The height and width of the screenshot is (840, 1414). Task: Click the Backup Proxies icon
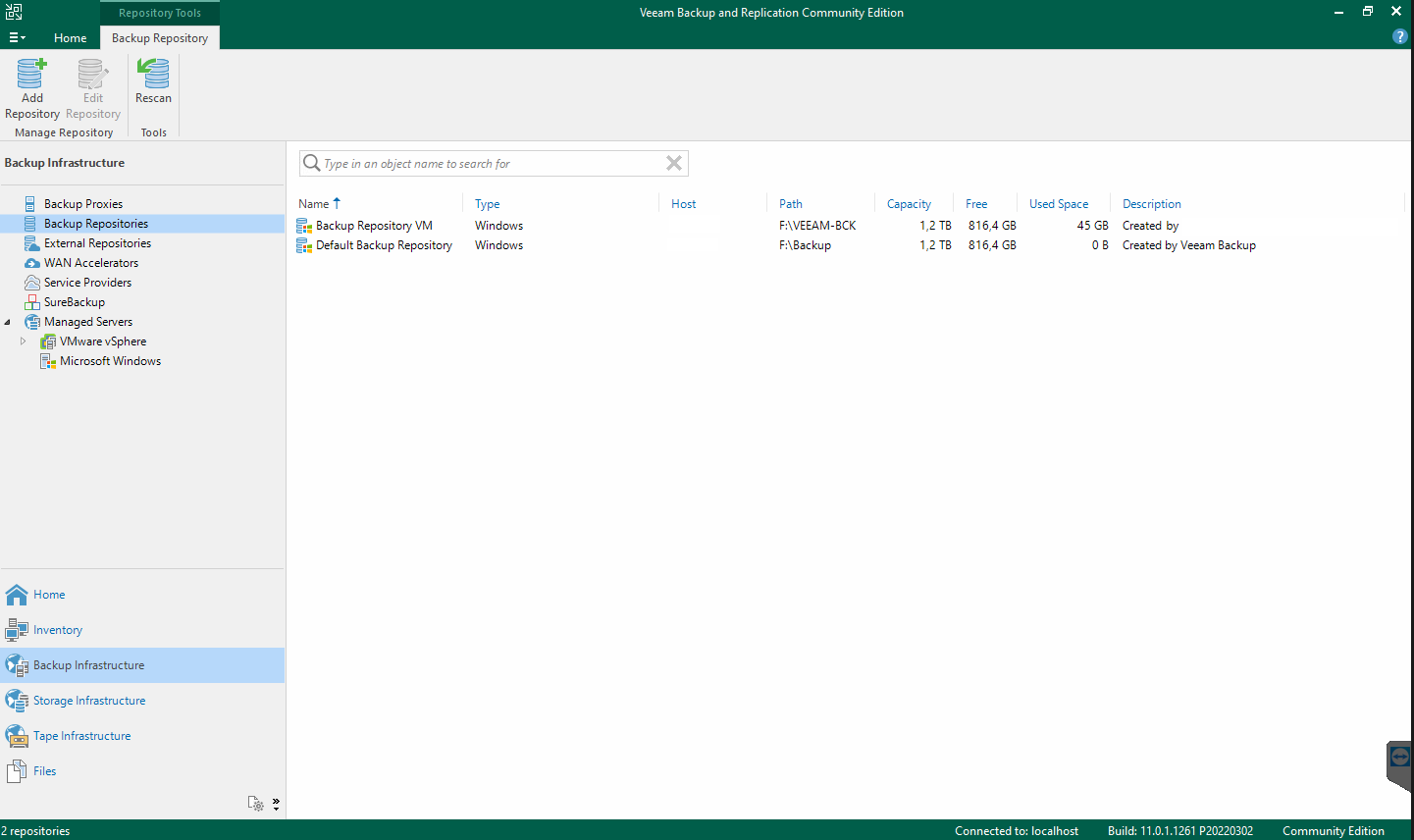(30, 204)
